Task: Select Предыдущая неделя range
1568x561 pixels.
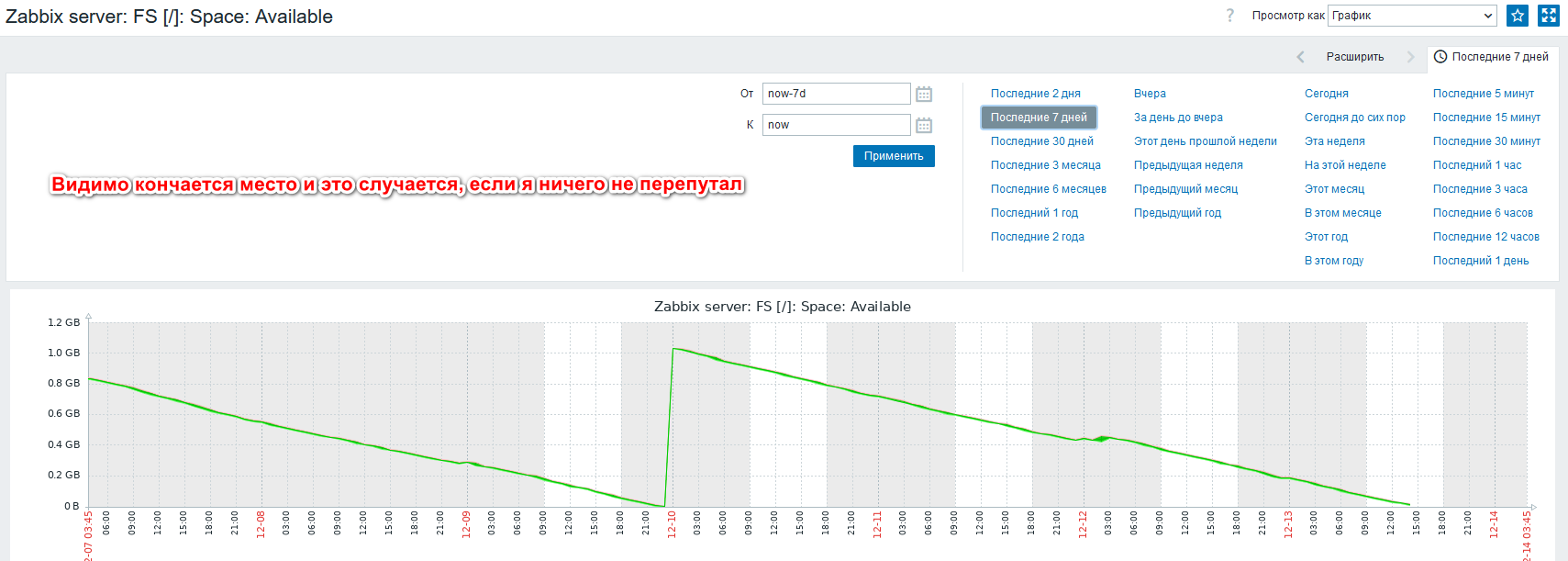Action: [1188, 165]
